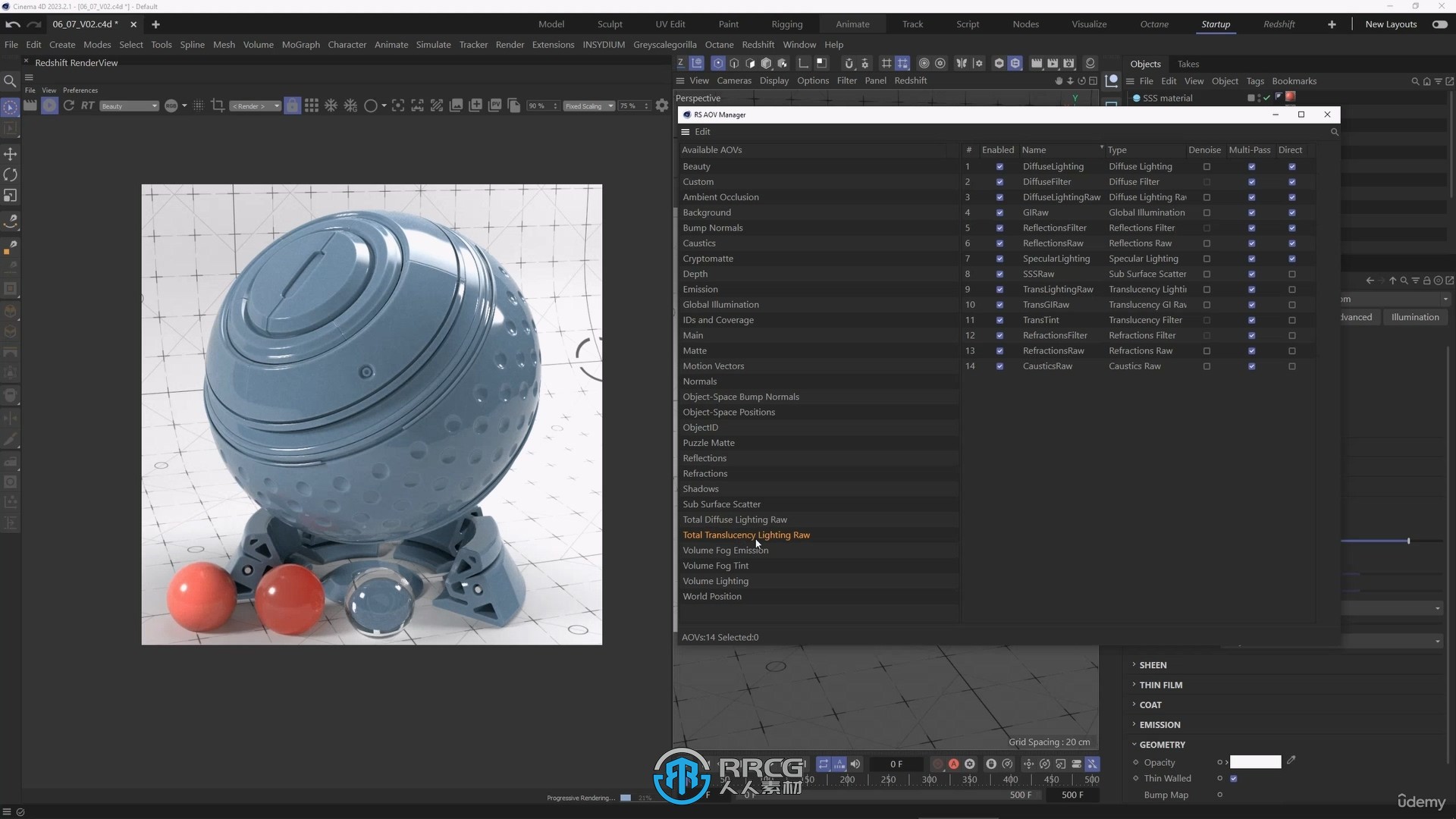Open the MoGraph menu
The image size is (1456, 819).
(300, 45)
